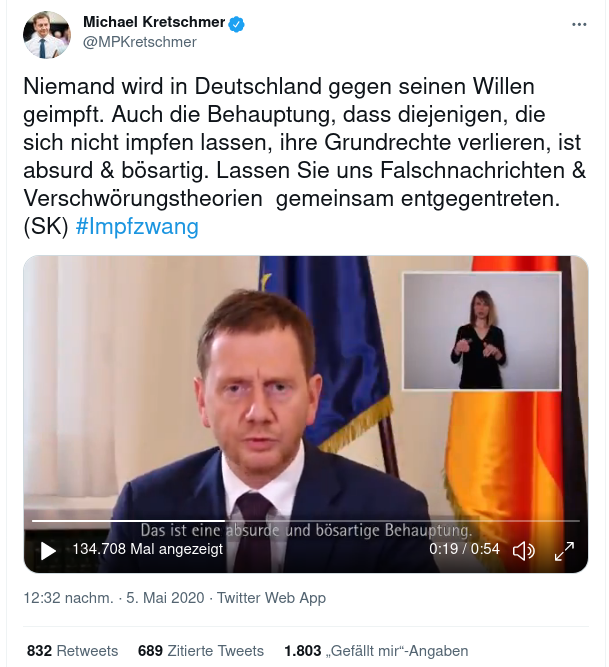Click the main video frame
This screenshot has height=667, width=609.
(306, 414)
